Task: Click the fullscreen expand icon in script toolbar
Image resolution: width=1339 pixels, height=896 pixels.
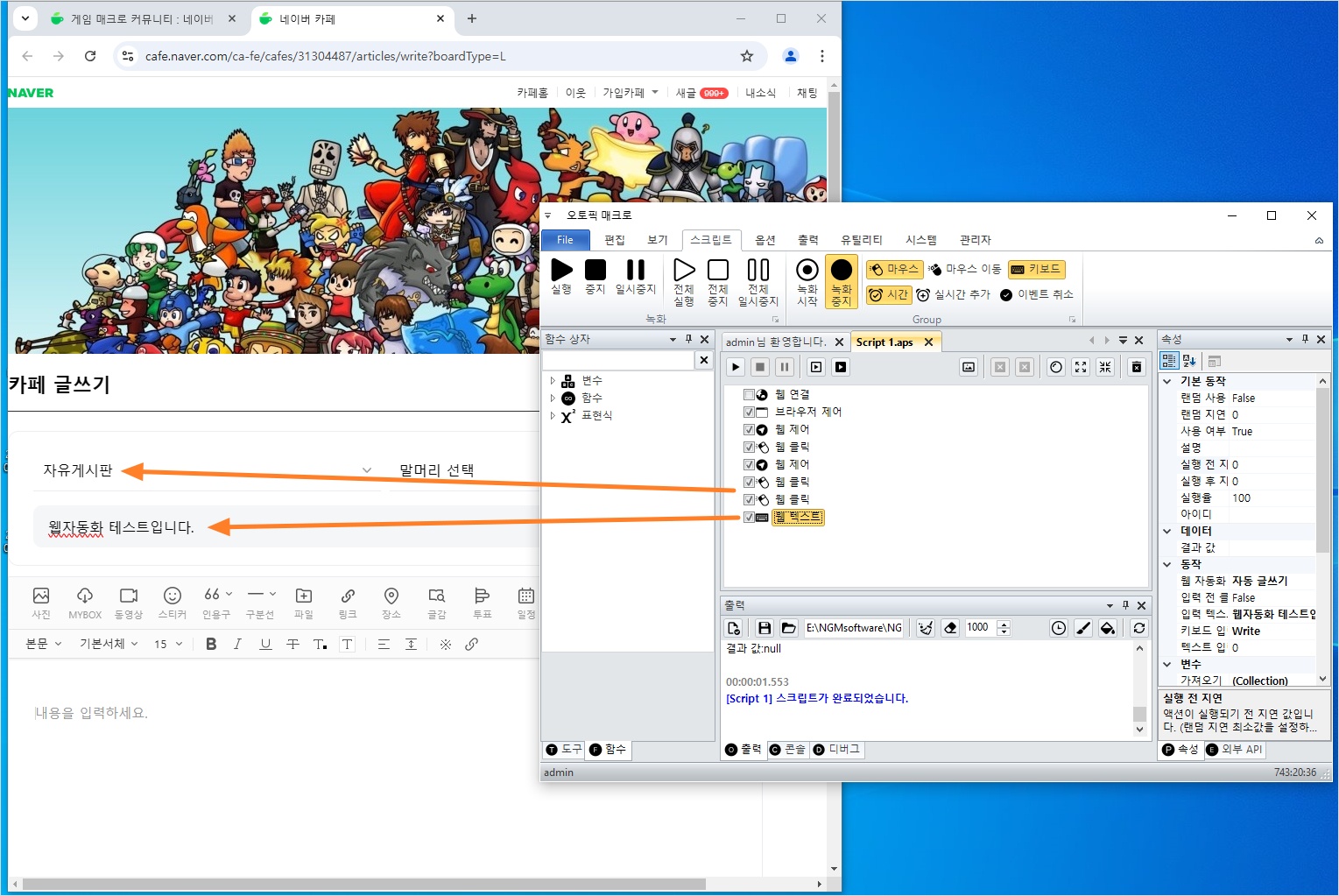Action: (1081, 367)
